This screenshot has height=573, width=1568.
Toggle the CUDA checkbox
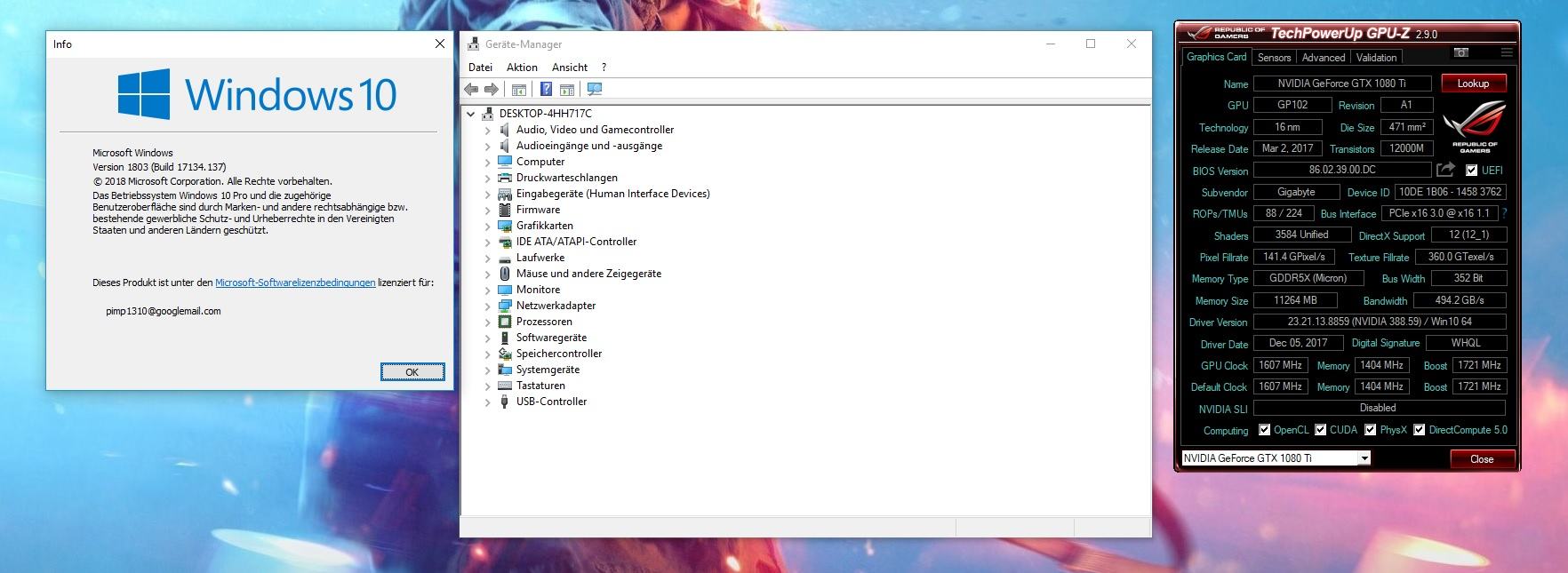(1320, 430)
